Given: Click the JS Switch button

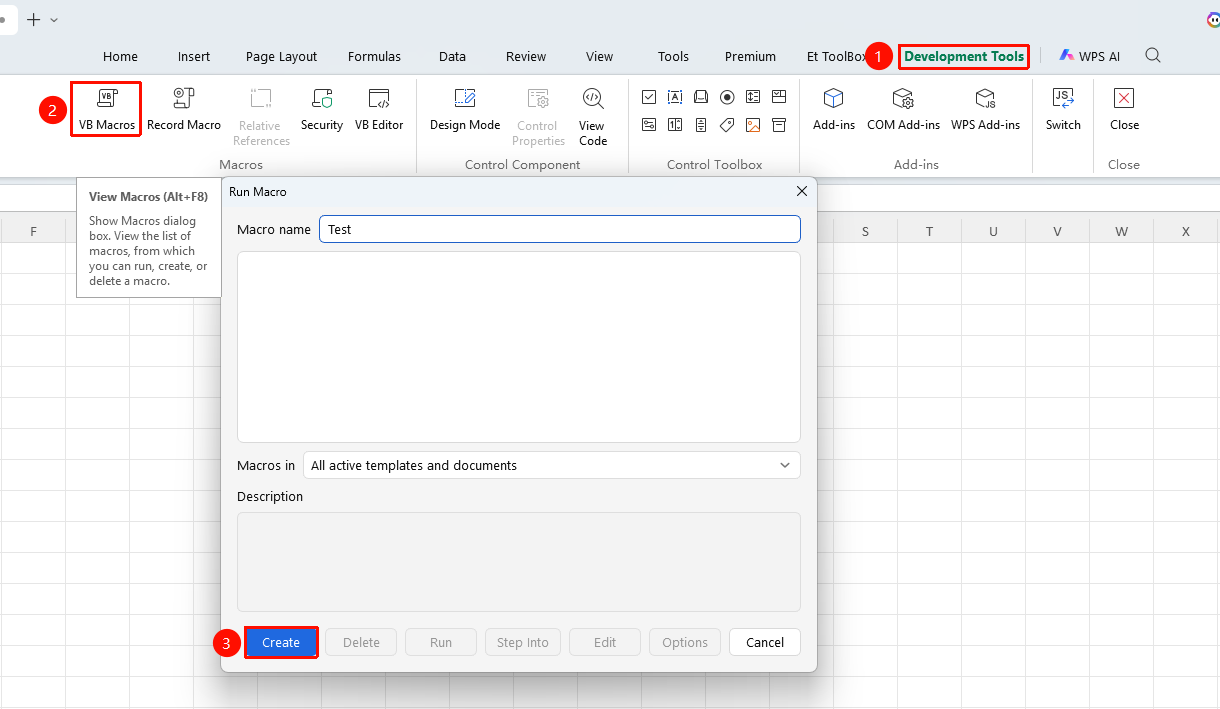Looking at the screenshot, I should pos(1063,109).
